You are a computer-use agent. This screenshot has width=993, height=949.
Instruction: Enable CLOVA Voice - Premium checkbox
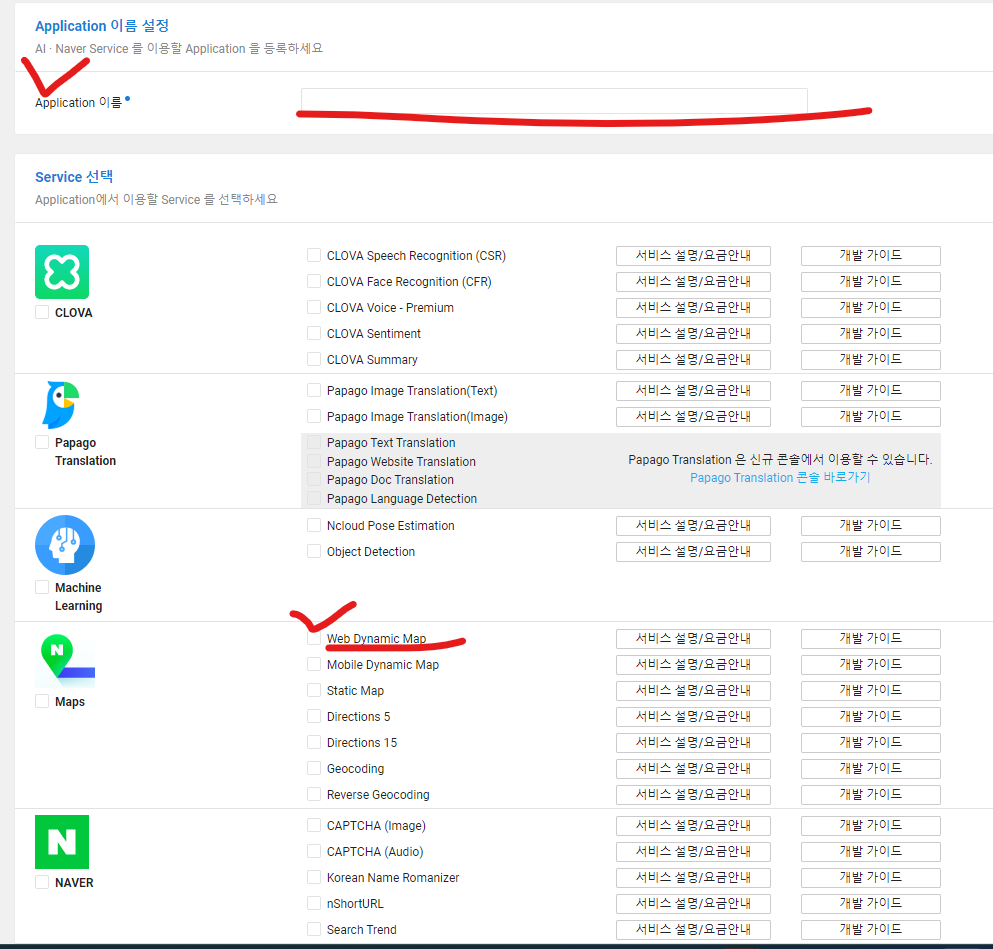(313, 307)
